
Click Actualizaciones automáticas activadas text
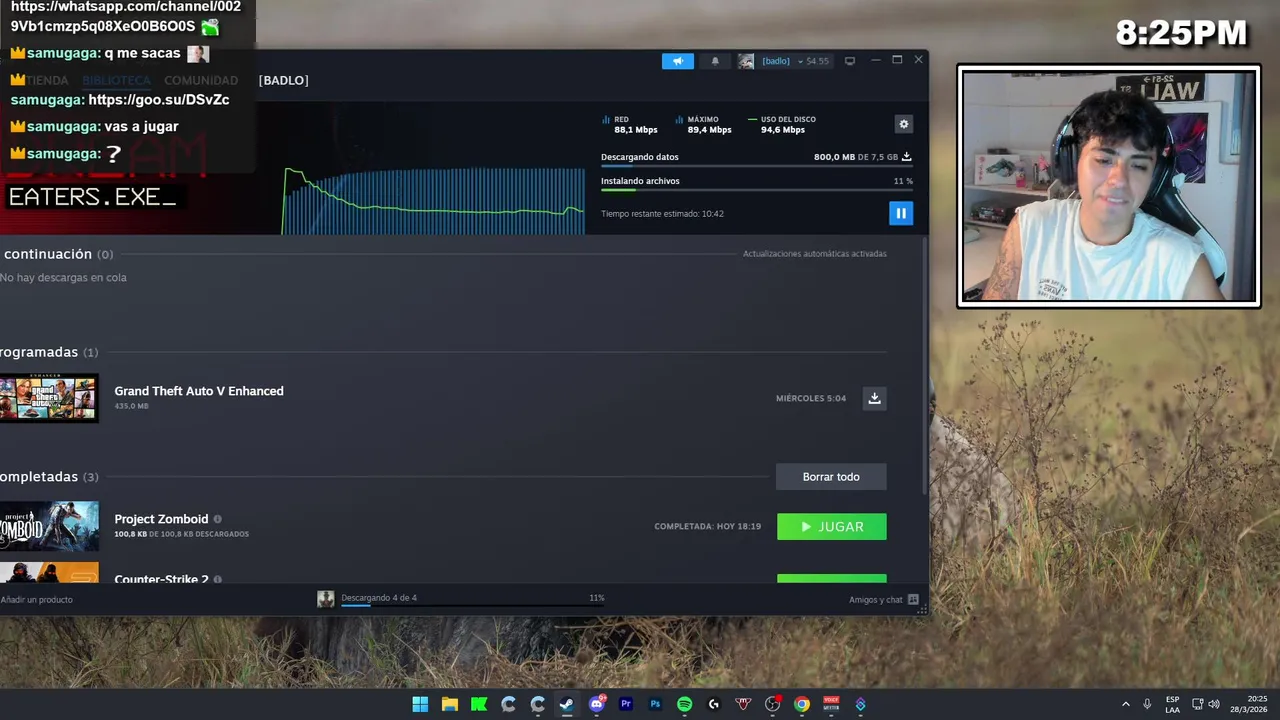pos(814,254)
